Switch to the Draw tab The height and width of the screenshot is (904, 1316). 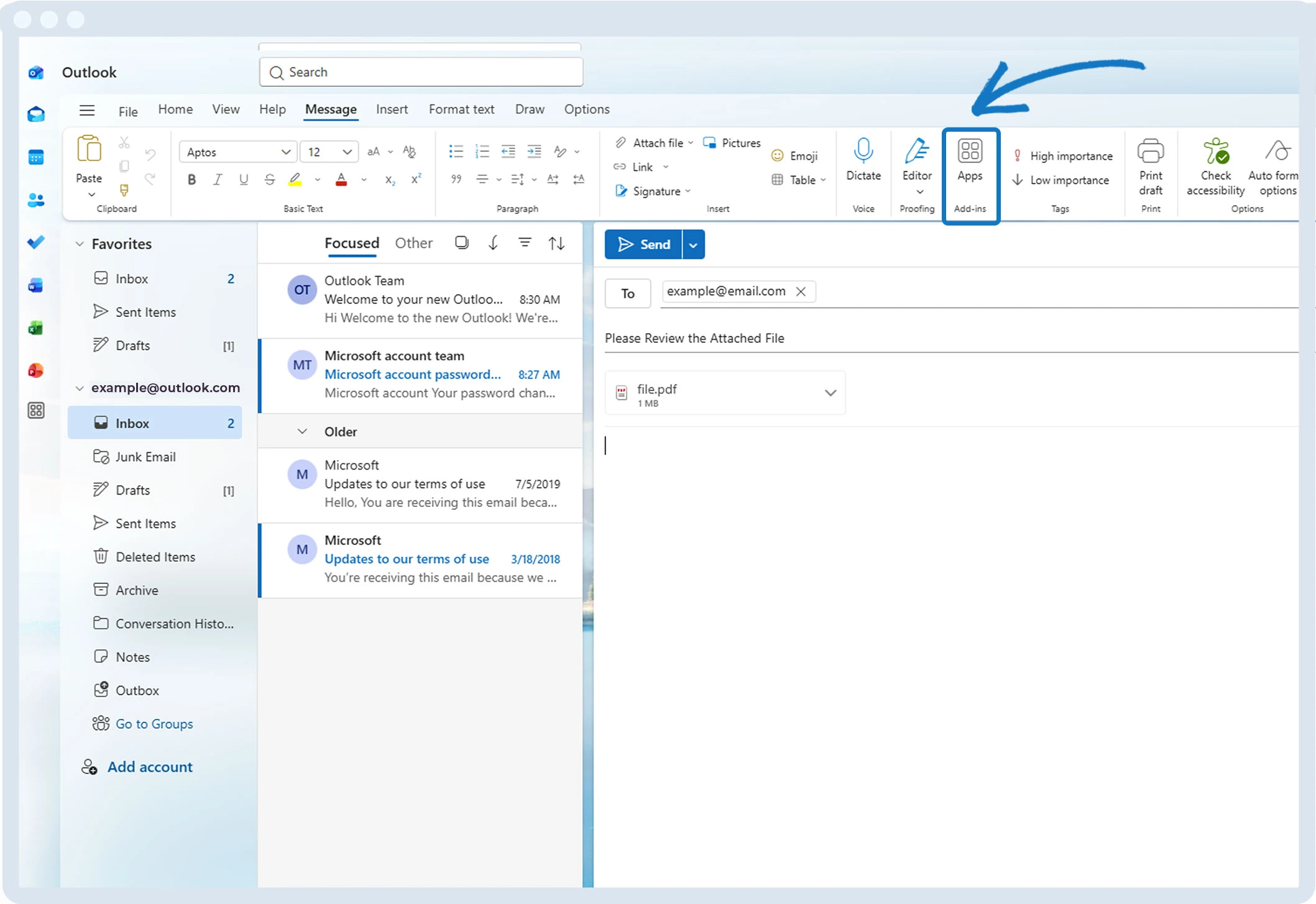(530, 109)
